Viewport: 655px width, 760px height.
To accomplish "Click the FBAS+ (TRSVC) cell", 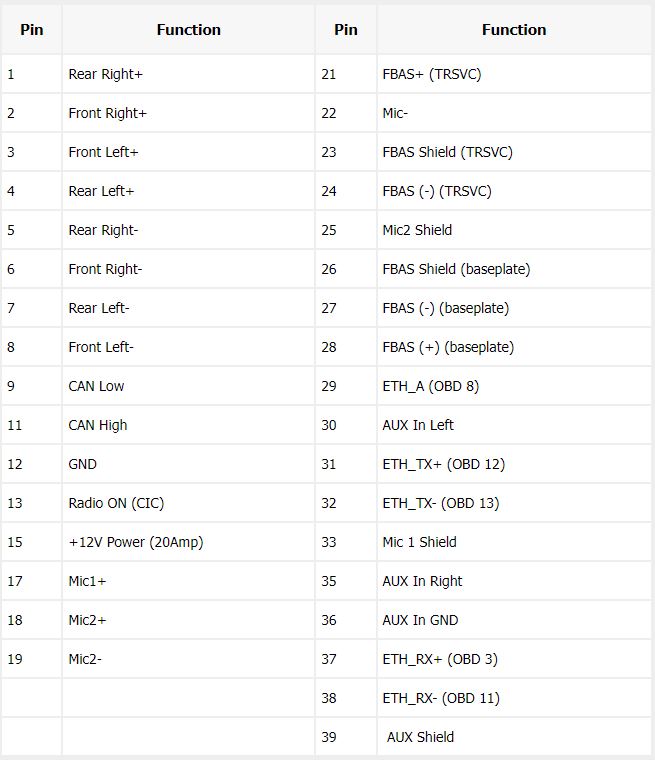I will 514,74.
